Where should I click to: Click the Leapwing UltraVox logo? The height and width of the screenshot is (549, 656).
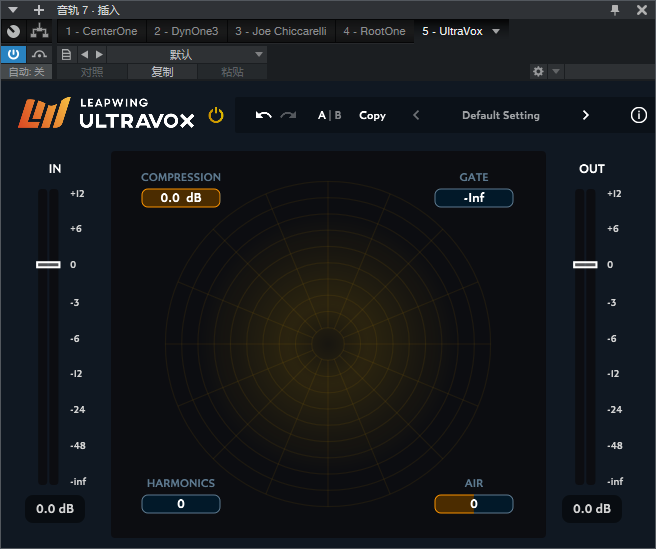[106, 113]
